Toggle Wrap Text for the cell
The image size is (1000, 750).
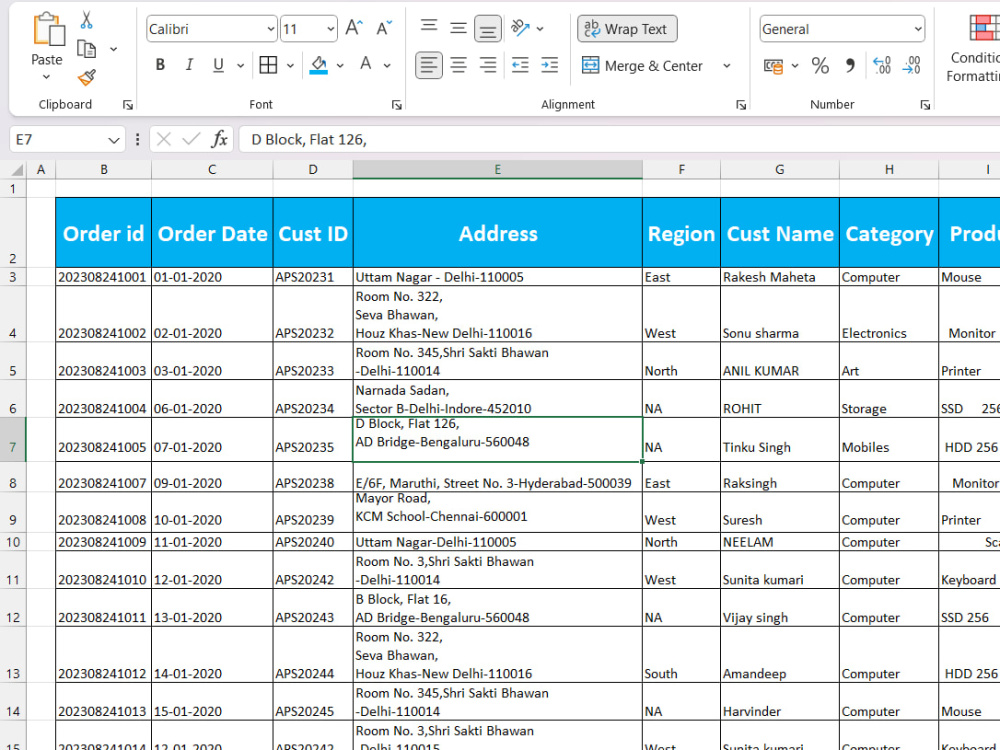627,29
